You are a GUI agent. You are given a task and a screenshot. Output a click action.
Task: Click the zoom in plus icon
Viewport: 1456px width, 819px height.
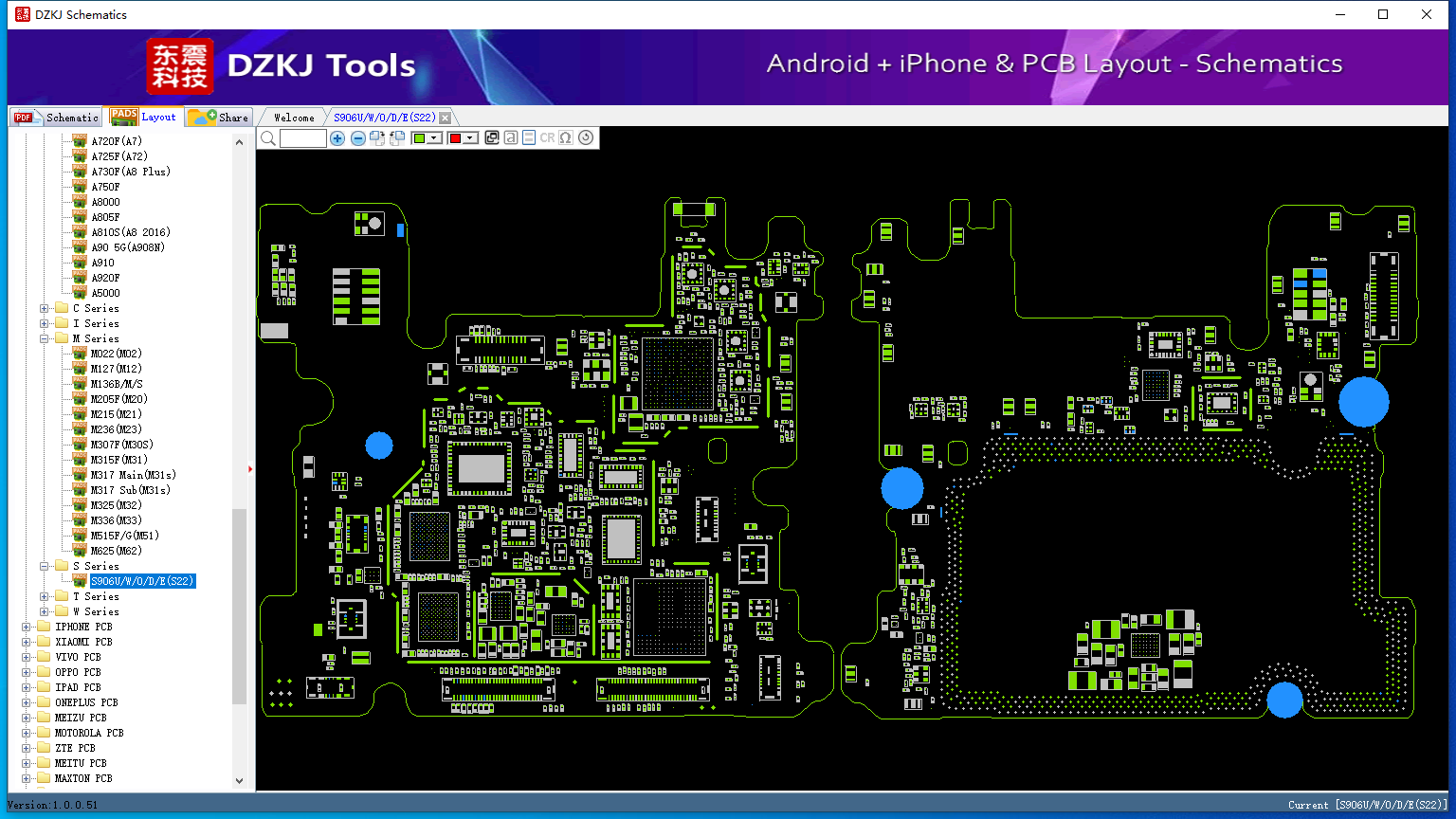click(337, 138)
